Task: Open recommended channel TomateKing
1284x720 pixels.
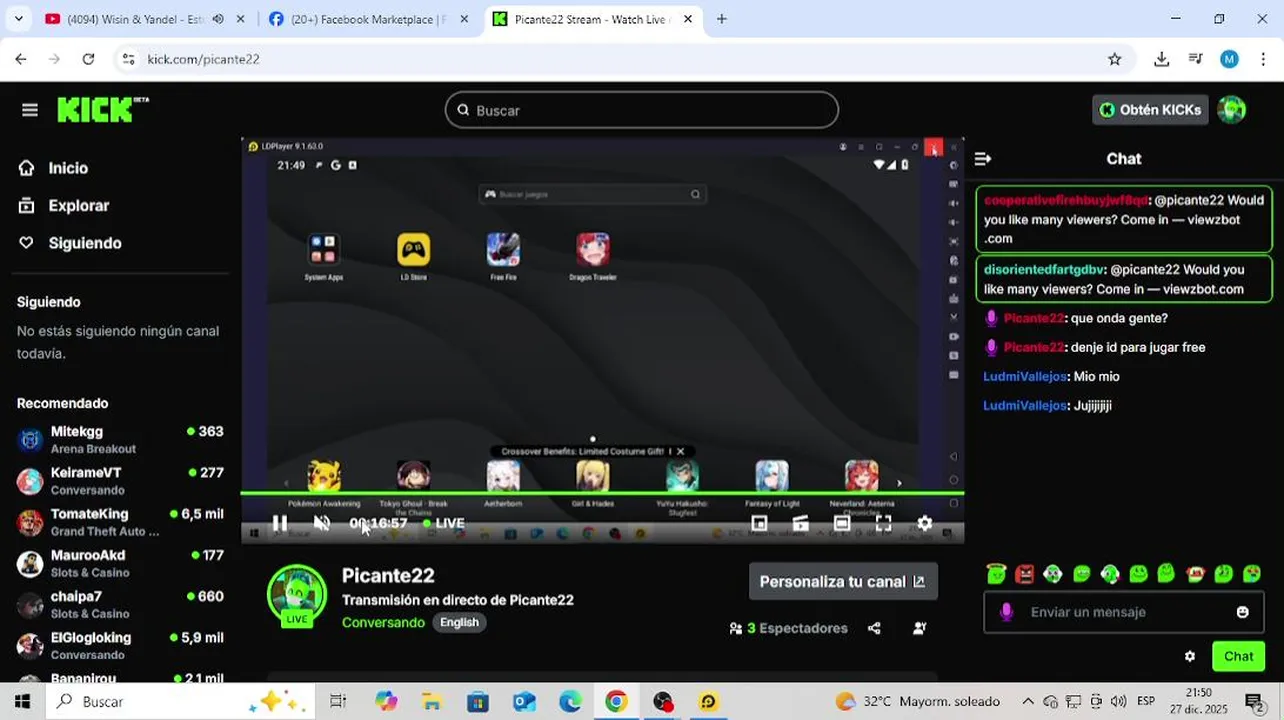Action: click(120, 522)
